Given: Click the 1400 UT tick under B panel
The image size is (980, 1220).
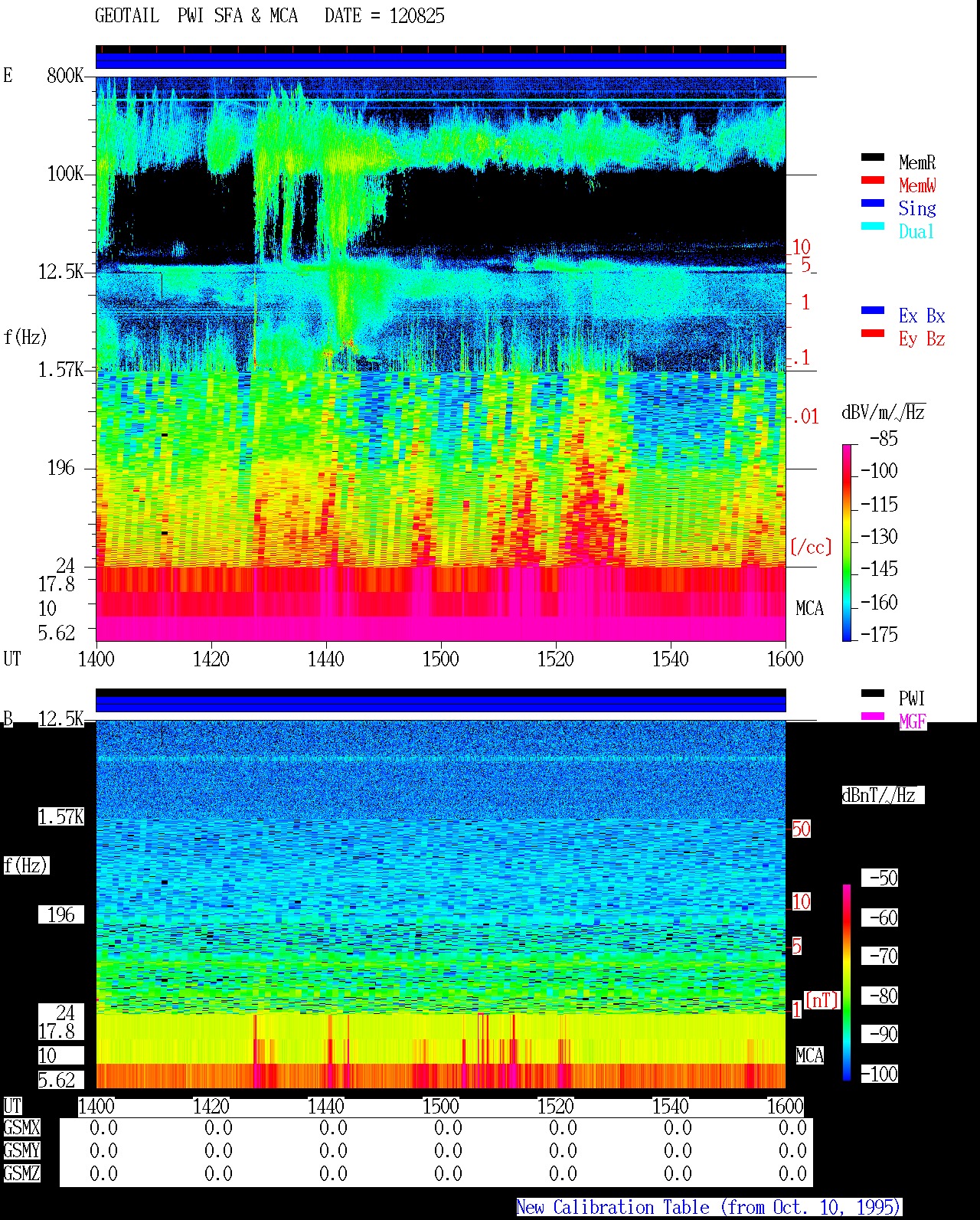Looking at the screenshot, I should (x=96, y=1107).
